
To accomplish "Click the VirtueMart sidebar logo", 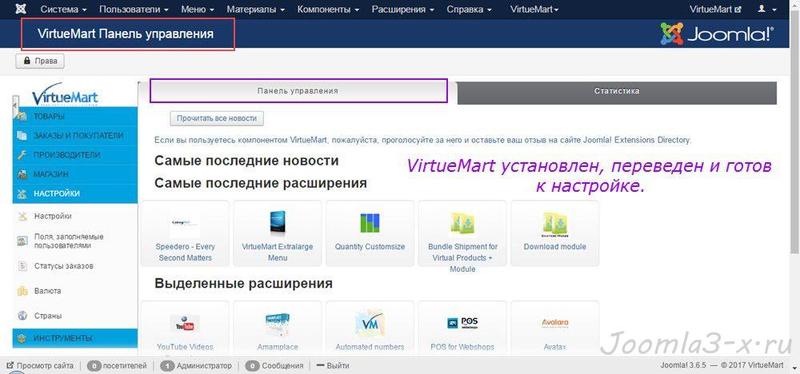I will tap(65, 94).
